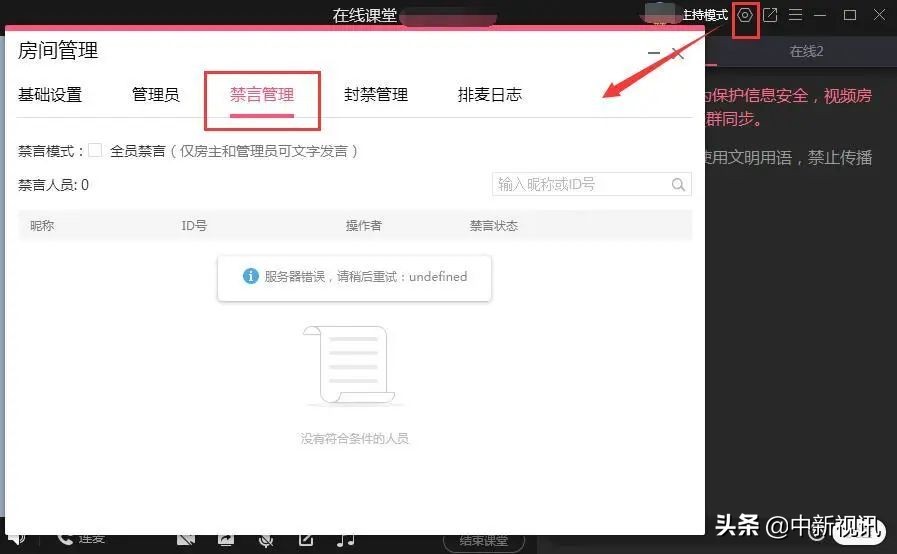Minimize the 房间管理 dialog
The width and height of the screenshot is (897, 554).
(654, 53)
